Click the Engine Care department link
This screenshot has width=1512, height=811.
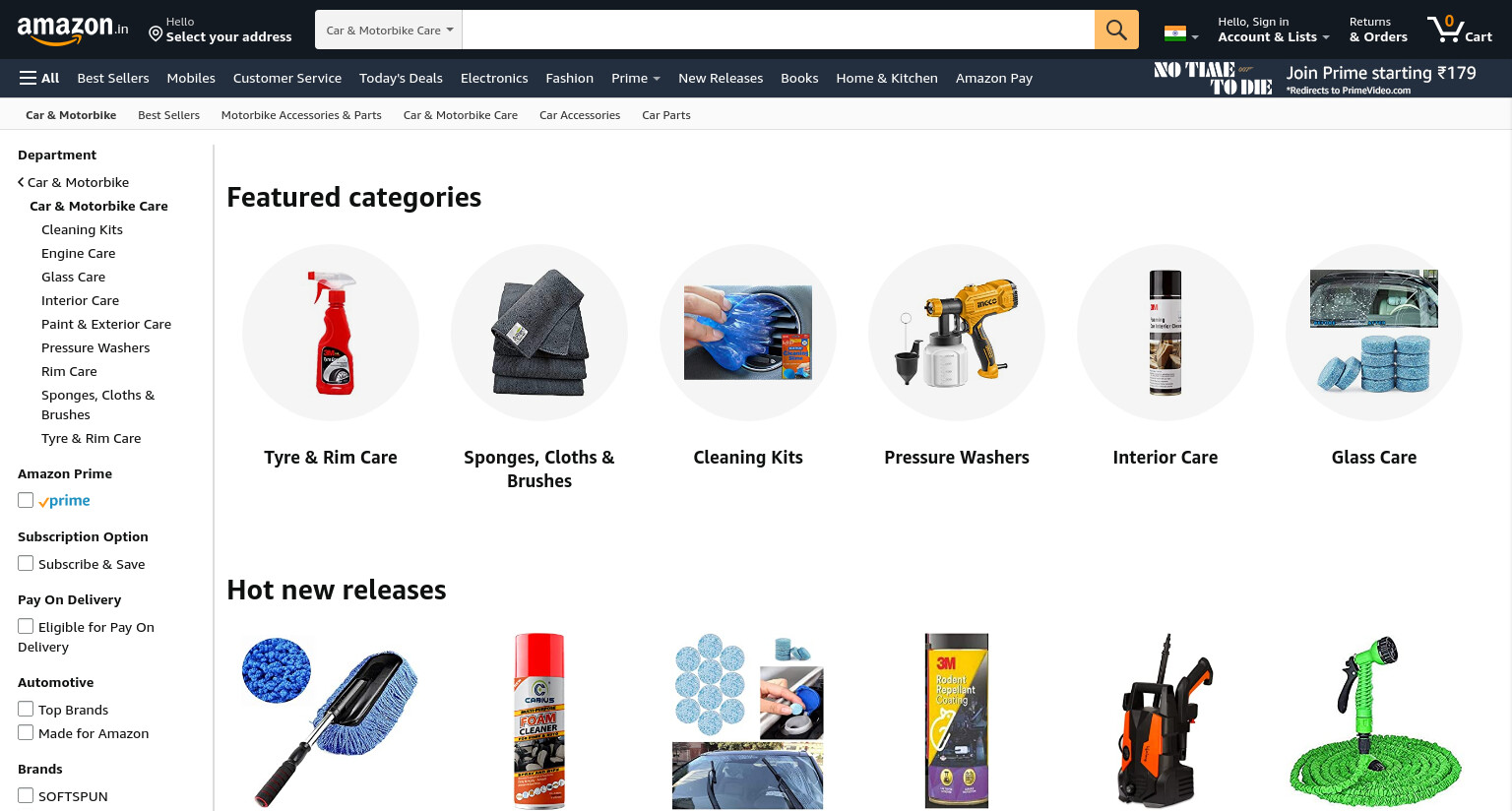point(79,253)
